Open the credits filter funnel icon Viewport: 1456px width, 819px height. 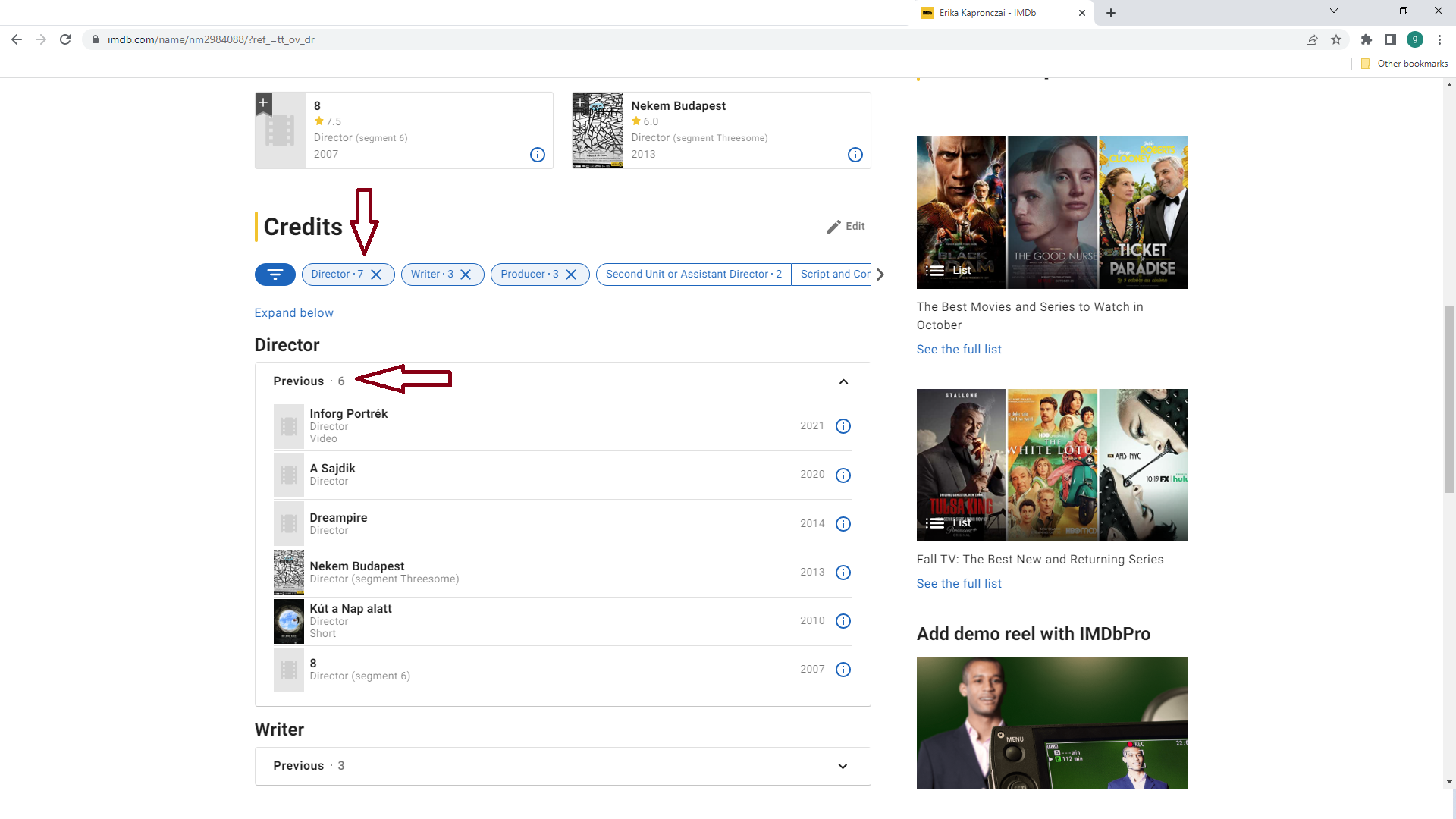coord(275,274)
